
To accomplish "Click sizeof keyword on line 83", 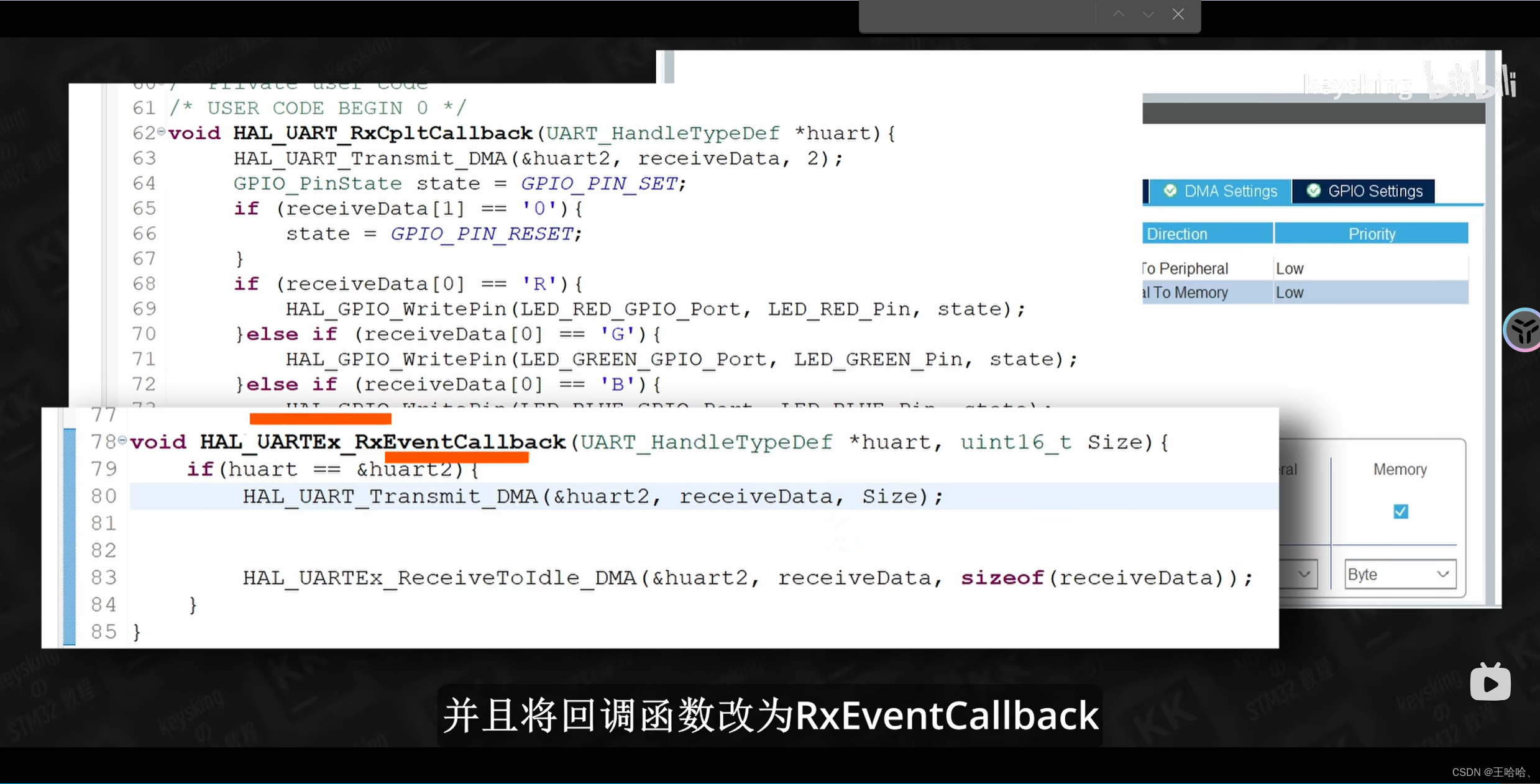I will pos(1002,578).
